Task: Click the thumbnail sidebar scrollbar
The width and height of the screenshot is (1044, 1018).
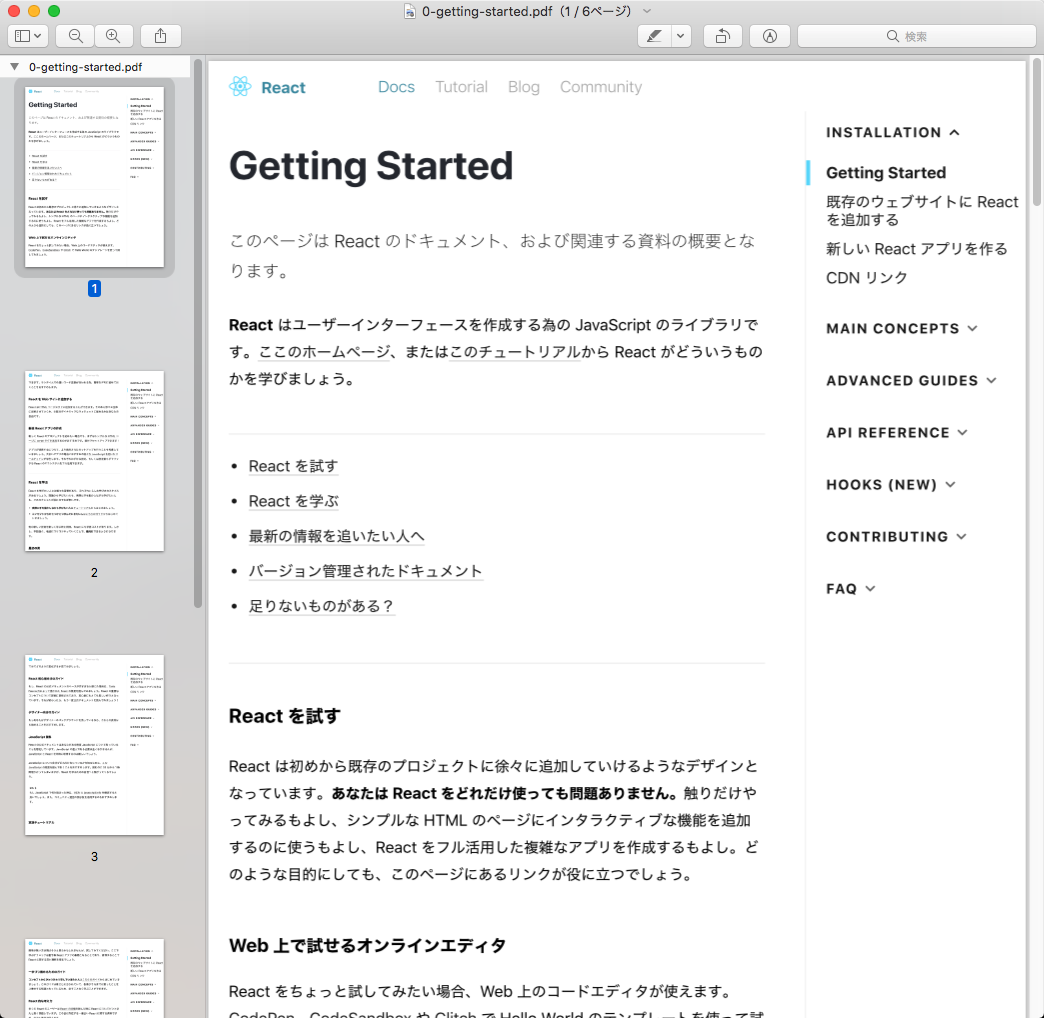Action: (198, 333)
